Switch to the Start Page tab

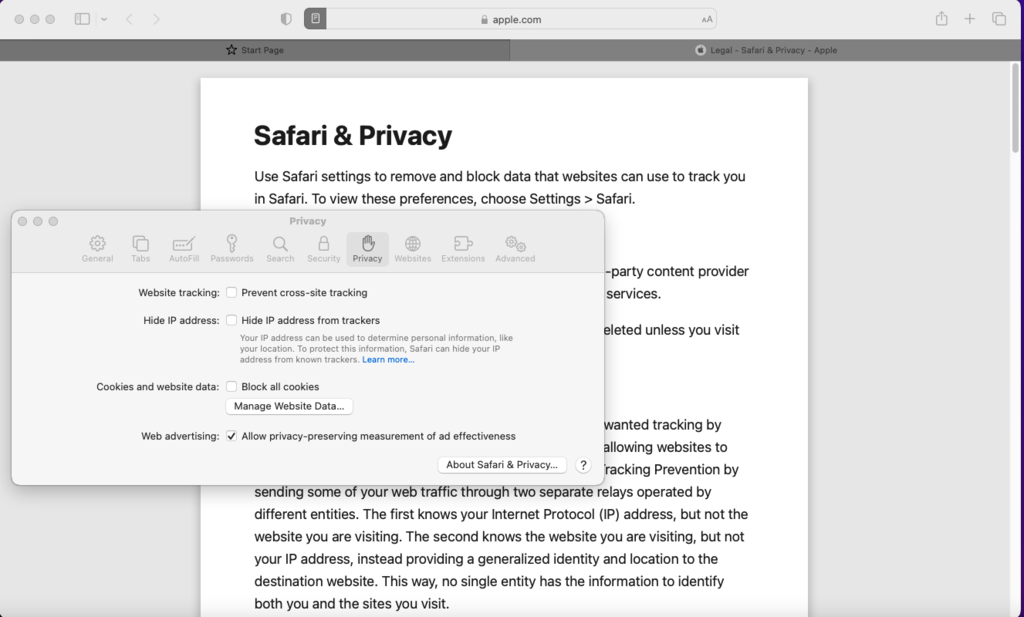tap(255, 50)
